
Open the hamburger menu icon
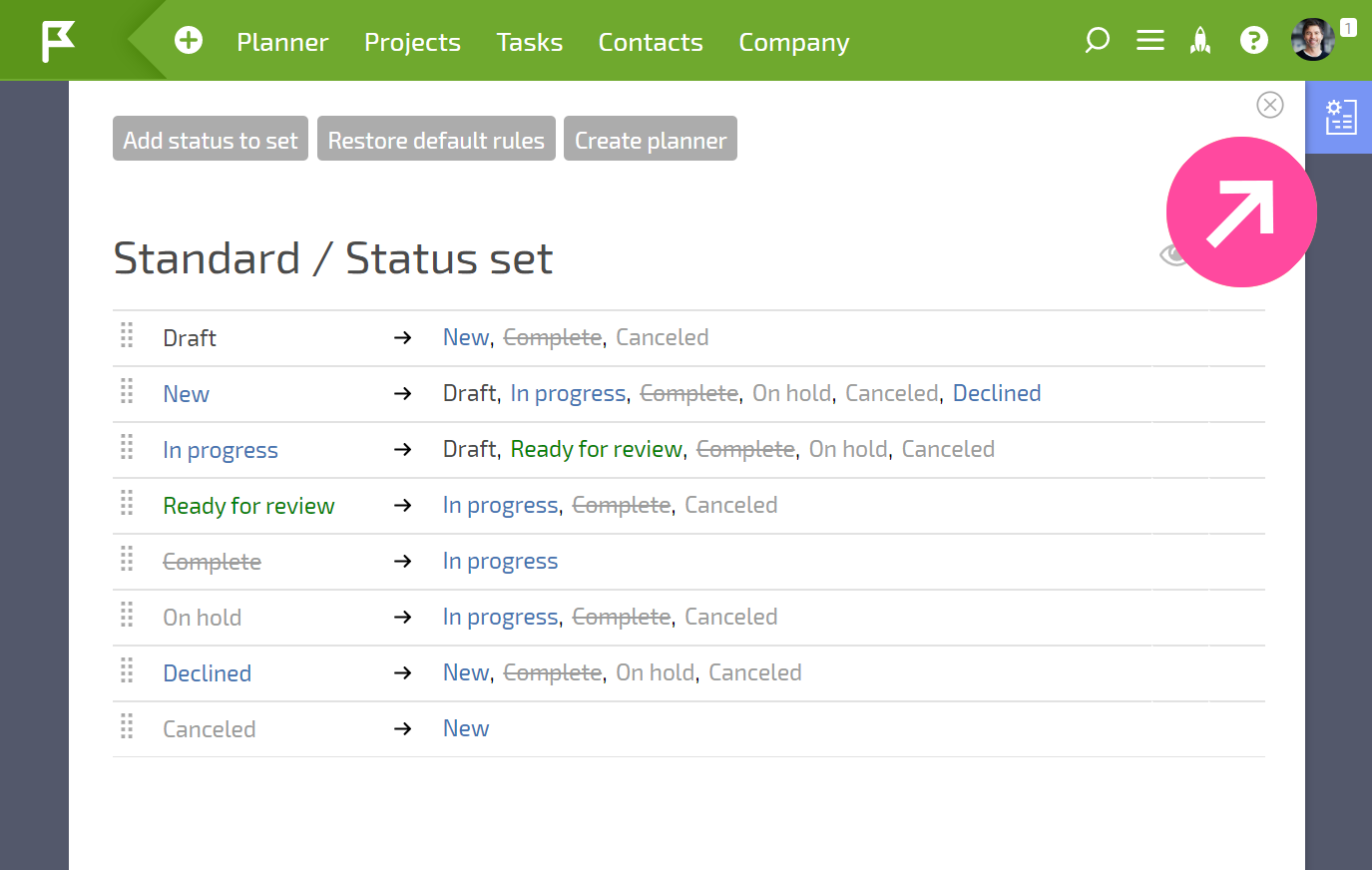[1150, 40]
